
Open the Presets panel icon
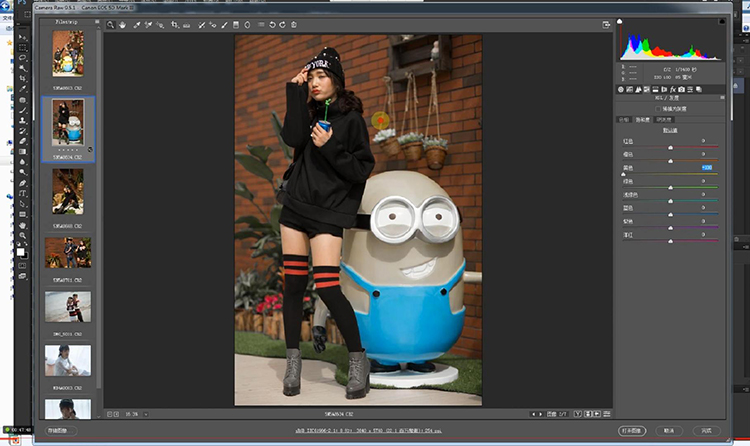[690, 89]
